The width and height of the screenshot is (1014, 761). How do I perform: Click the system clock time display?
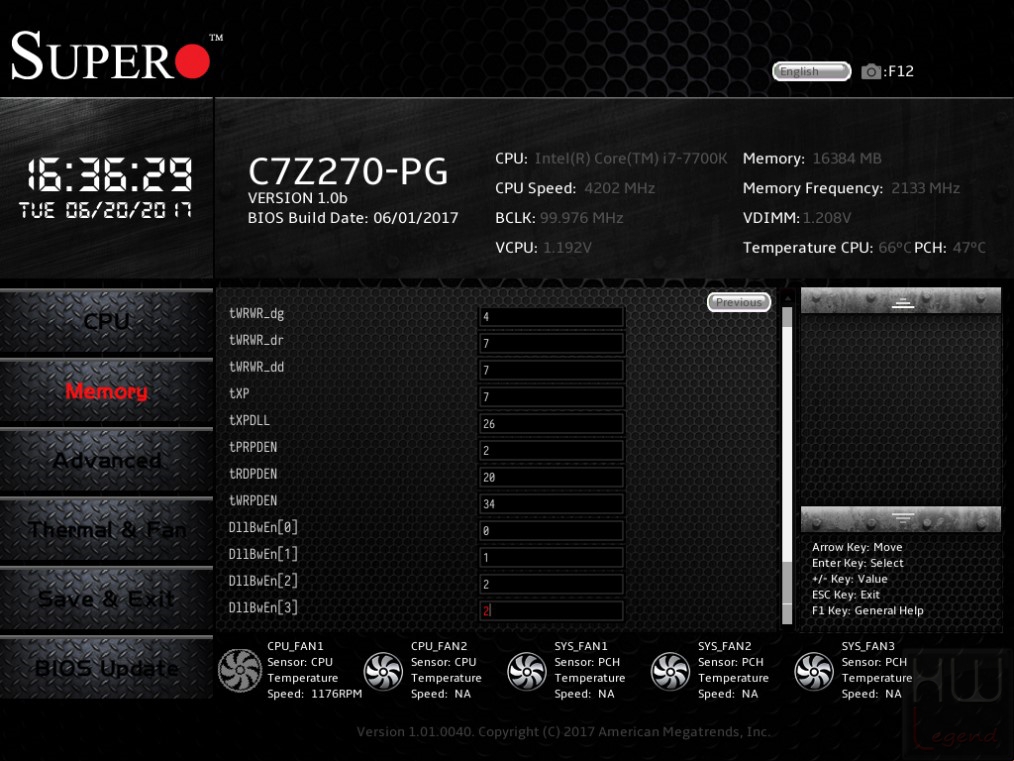coord(109,175)
